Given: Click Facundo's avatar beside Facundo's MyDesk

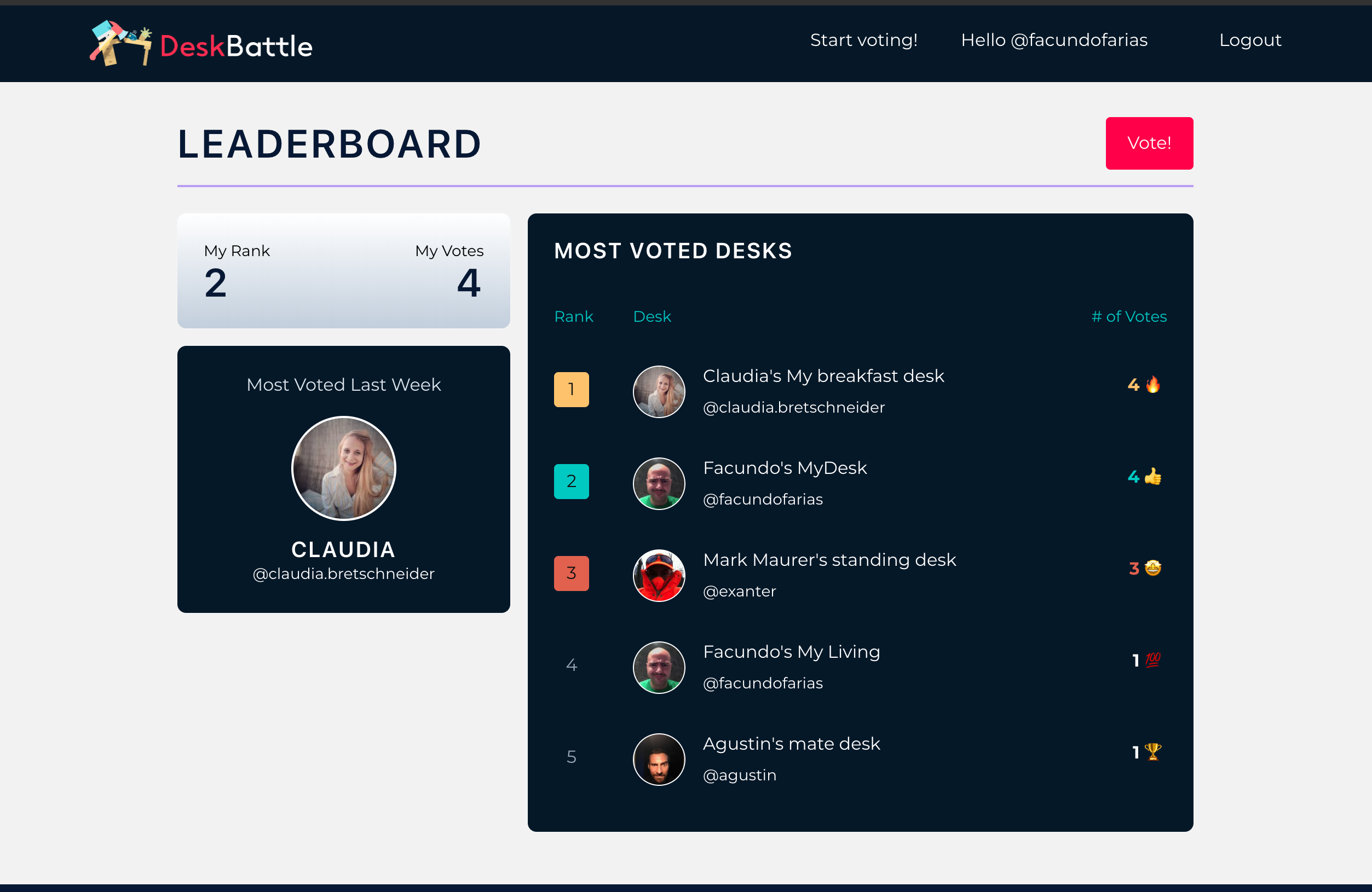Looking at the screenshot, I should coord(659,483).
